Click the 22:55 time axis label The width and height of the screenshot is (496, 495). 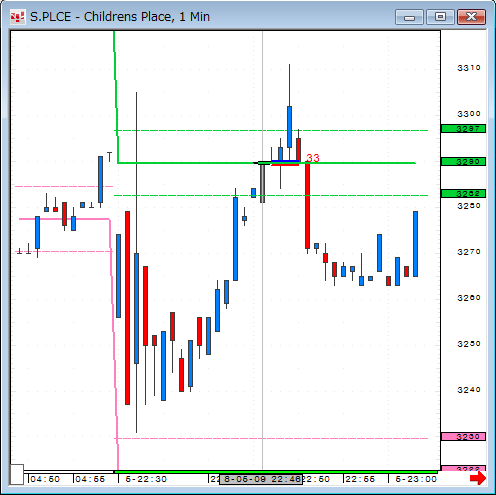(x=360, y=479)
